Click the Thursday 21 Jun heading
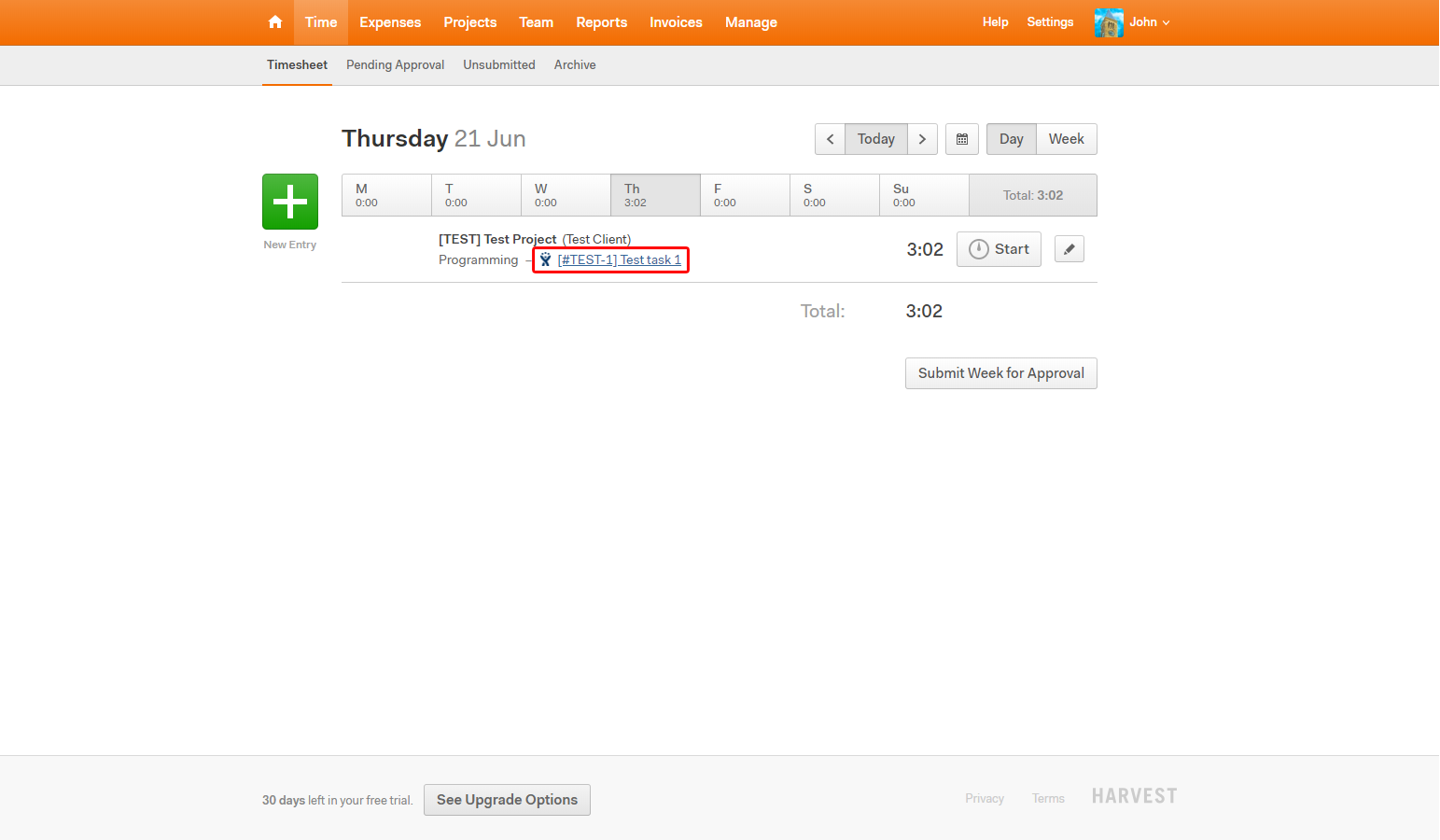The width and height of the screenshot is (1440, 840). [x=434, y=139]
